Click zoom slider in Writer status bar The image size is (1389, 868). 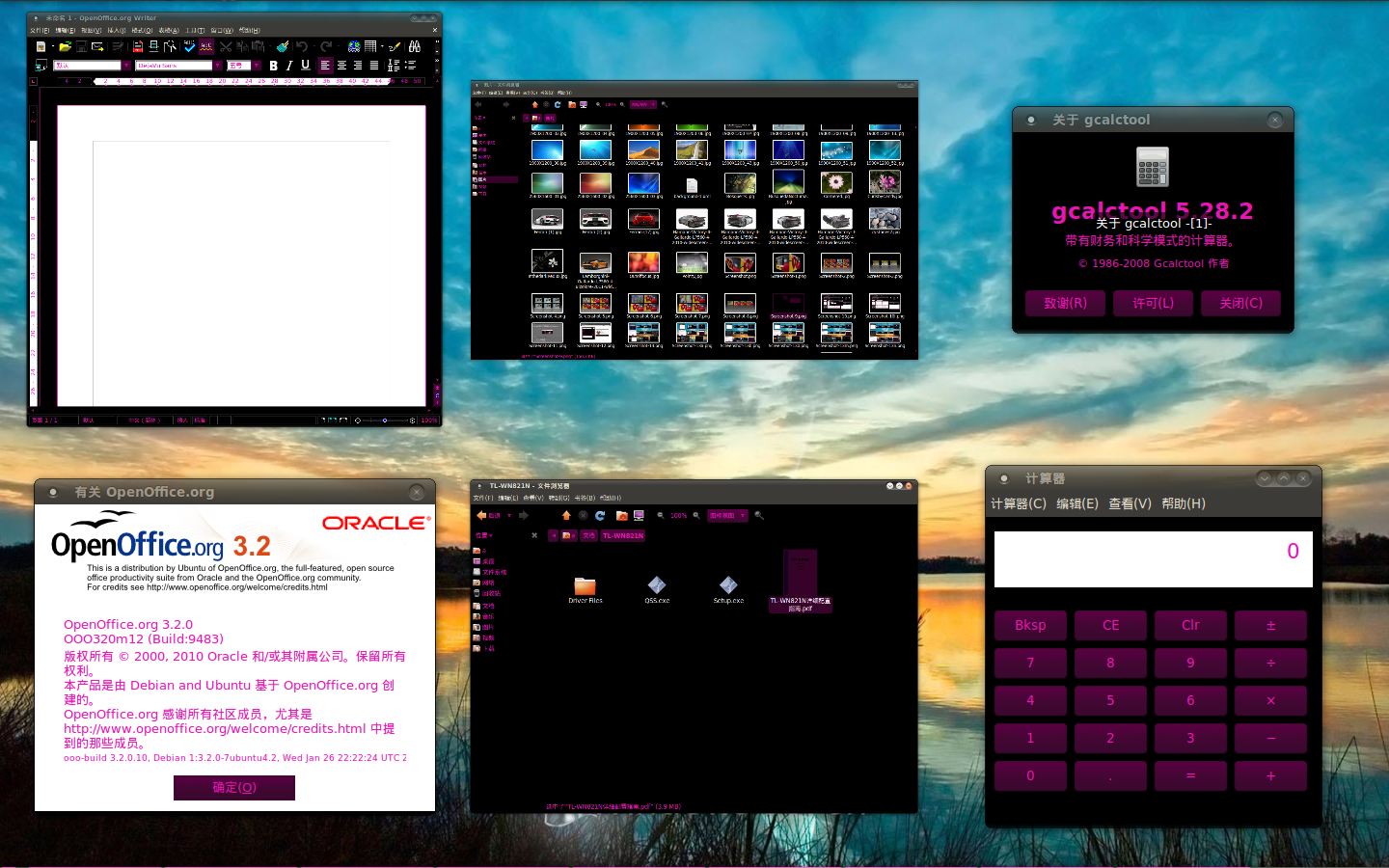385,420
